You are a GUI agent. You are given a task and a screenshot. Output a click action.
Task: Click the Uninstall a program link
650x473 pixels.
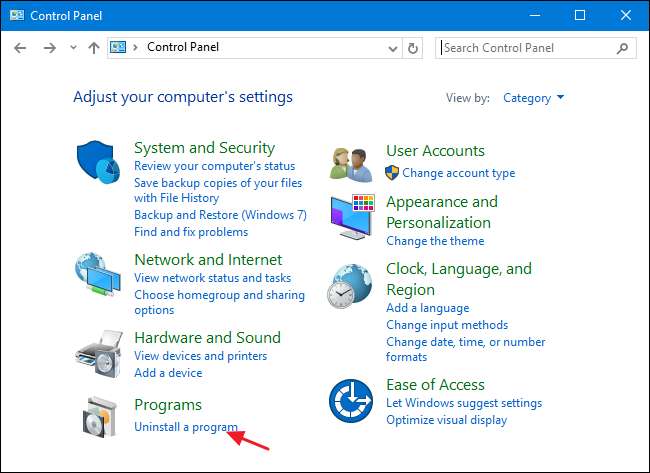pyautogui.click(x=185, y=427)
